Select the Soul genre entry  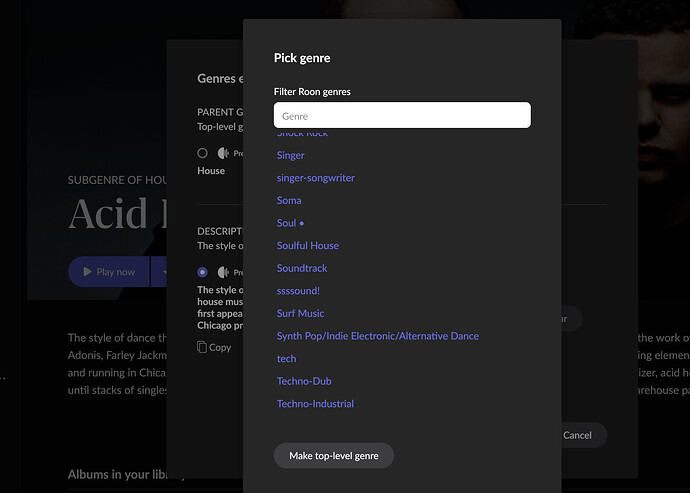290,223
